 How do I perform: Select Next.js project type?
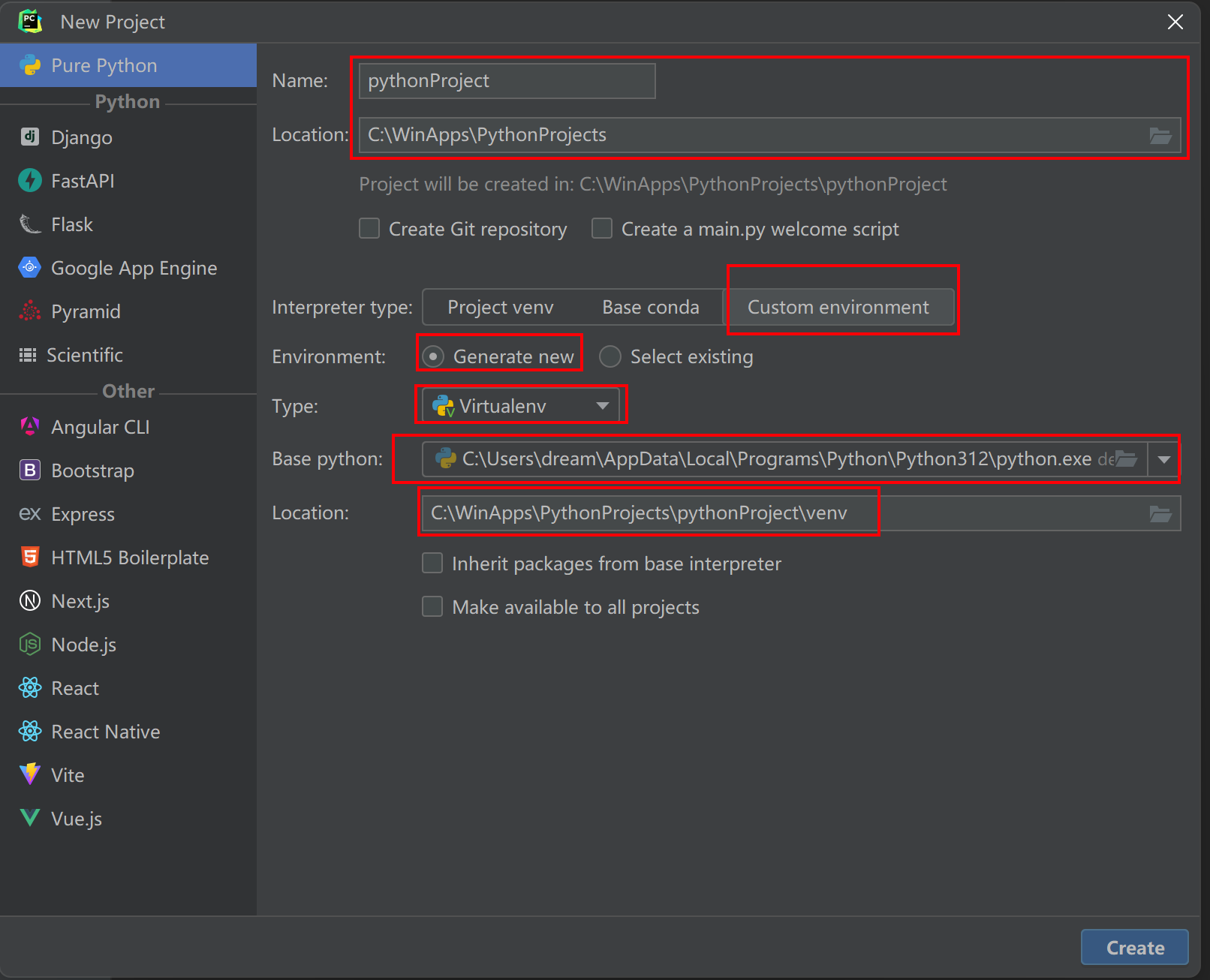pyautogui.click(x=128, y=601)
